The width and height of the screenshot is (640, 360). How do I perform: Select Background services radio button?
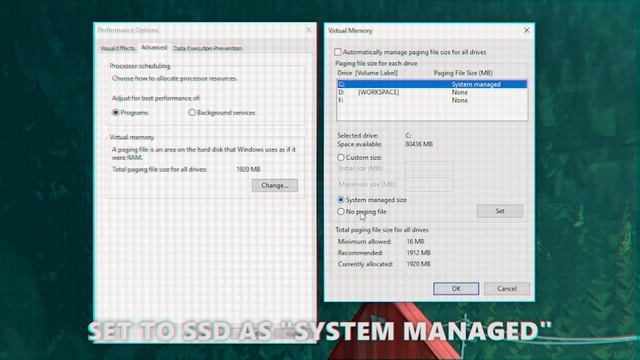click(192, 112)
